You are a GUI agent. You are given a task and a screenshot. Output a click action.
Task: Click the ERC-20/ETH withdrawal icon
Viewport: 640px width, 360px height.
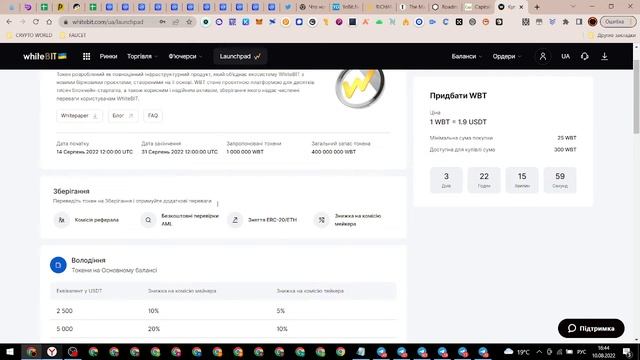[235, 220]
